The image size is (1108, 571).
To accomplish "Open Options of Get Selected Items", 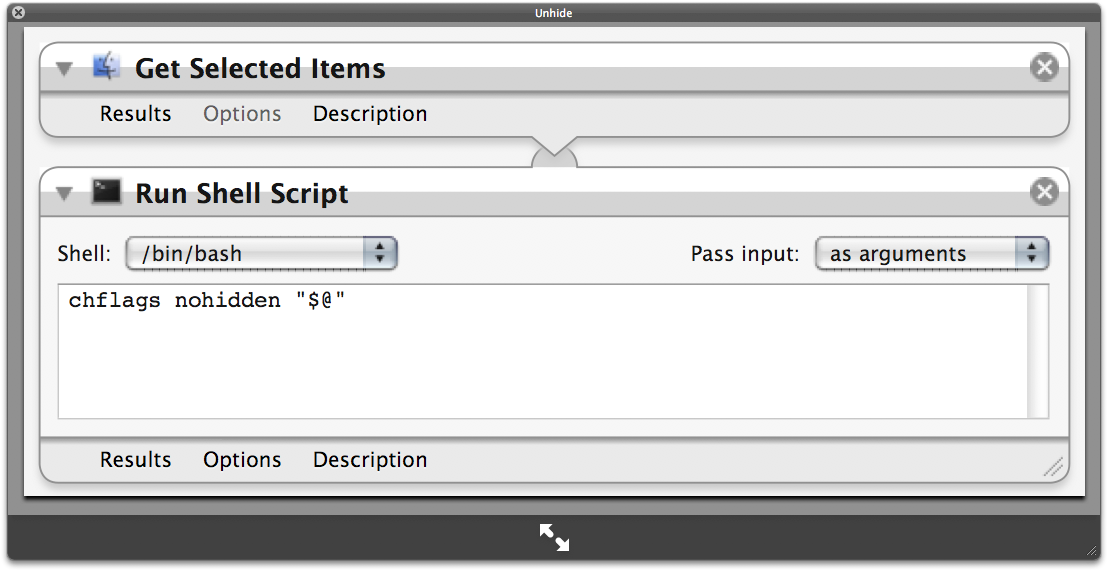I will pyautogui.click(x=242, y=114).
